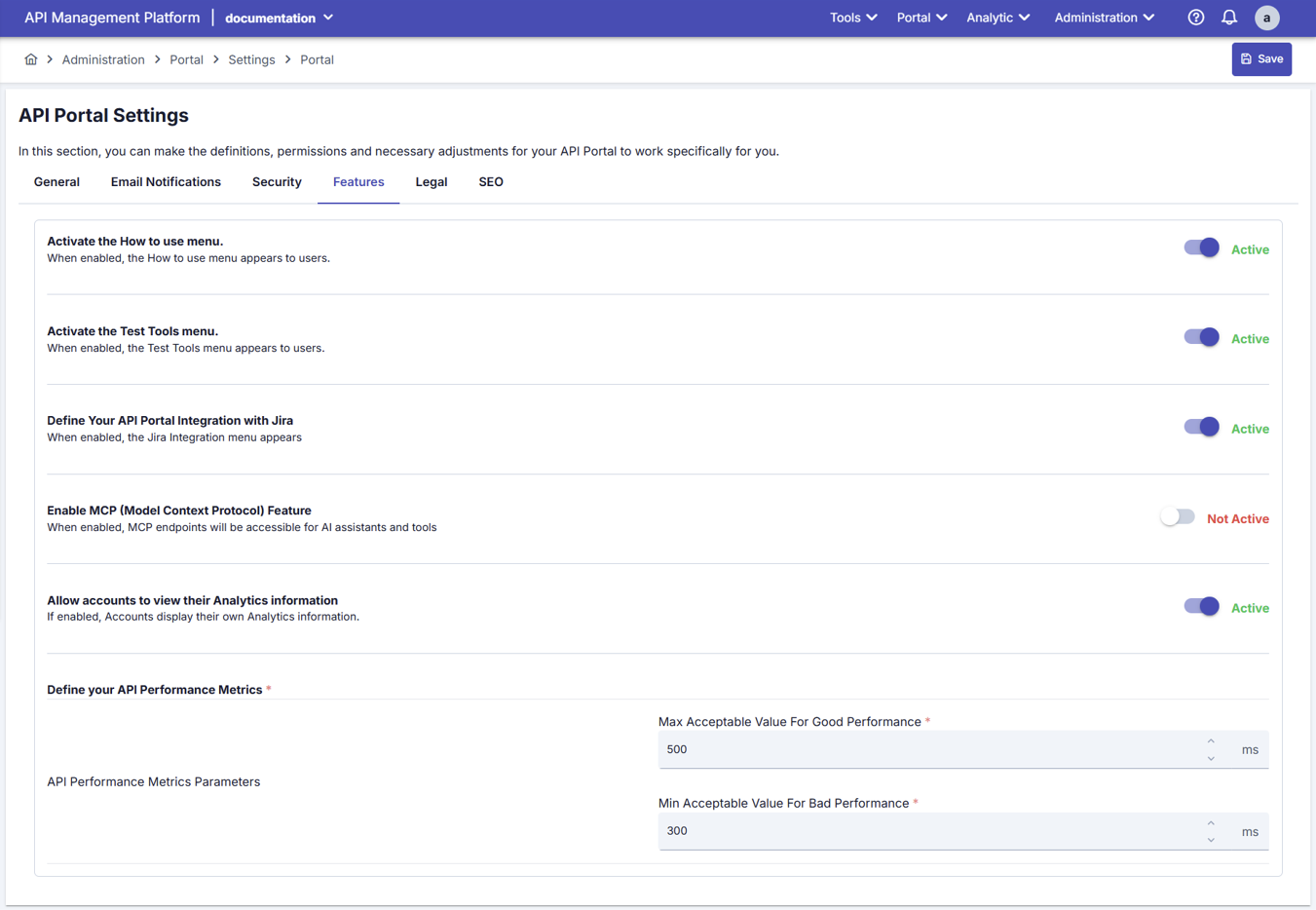Increase Max Acceptable Value with up arrow
1316x910 pixels.
pos(1211,741)
